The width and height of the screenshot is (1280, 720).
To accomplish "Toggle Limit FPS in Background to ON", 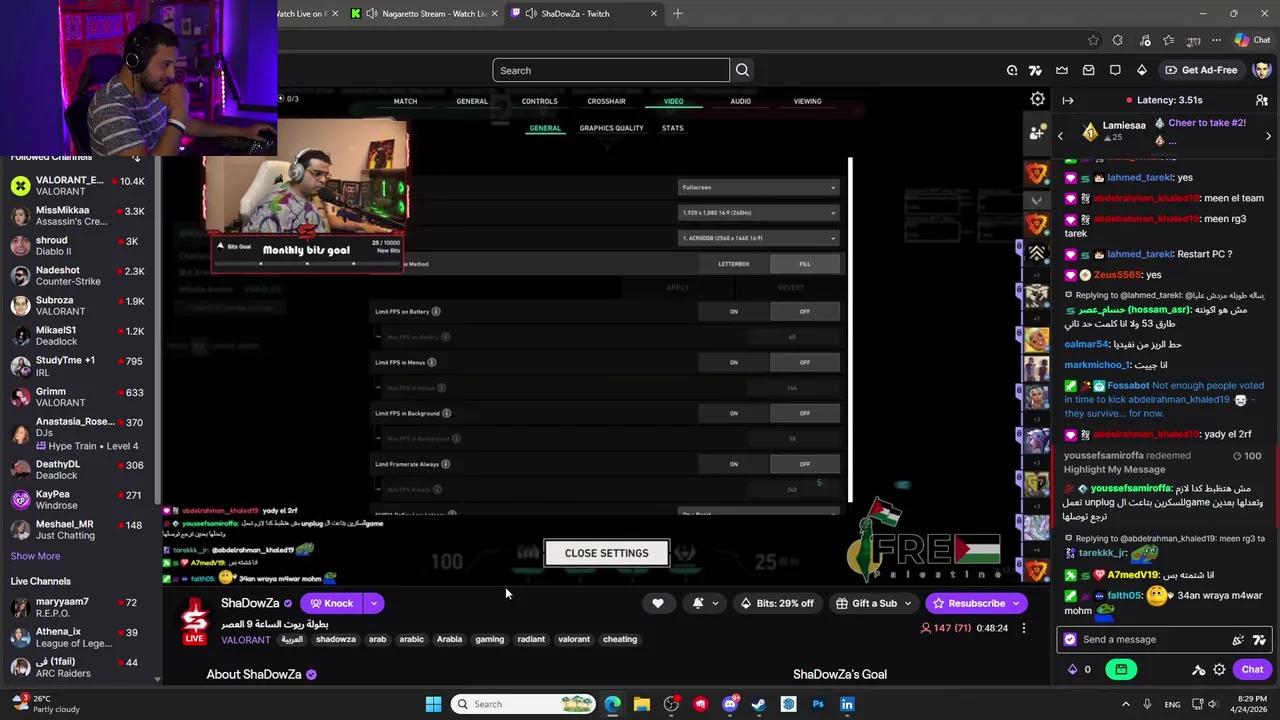I will (x=734, y=413).
